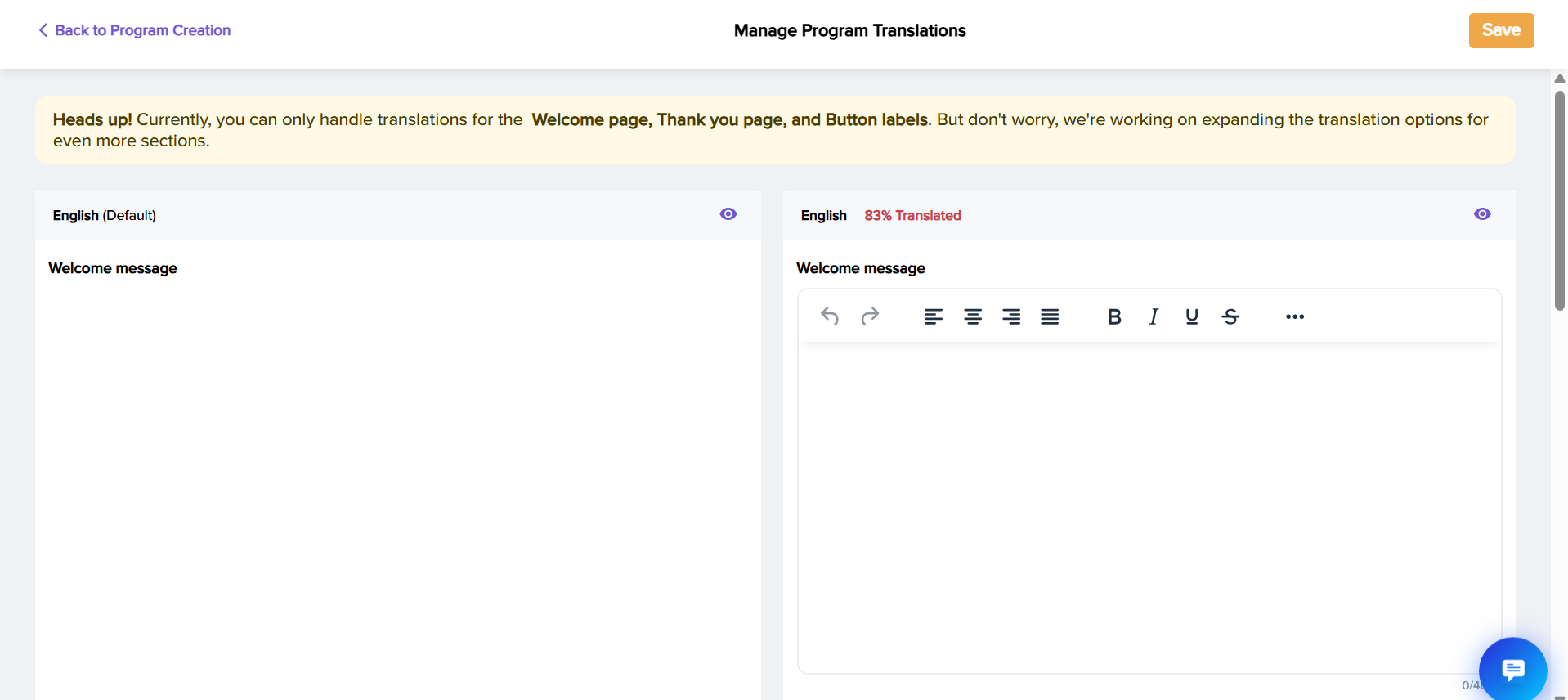
Task: Apply strikethrough formatting
Action: tap(1230, 316)
